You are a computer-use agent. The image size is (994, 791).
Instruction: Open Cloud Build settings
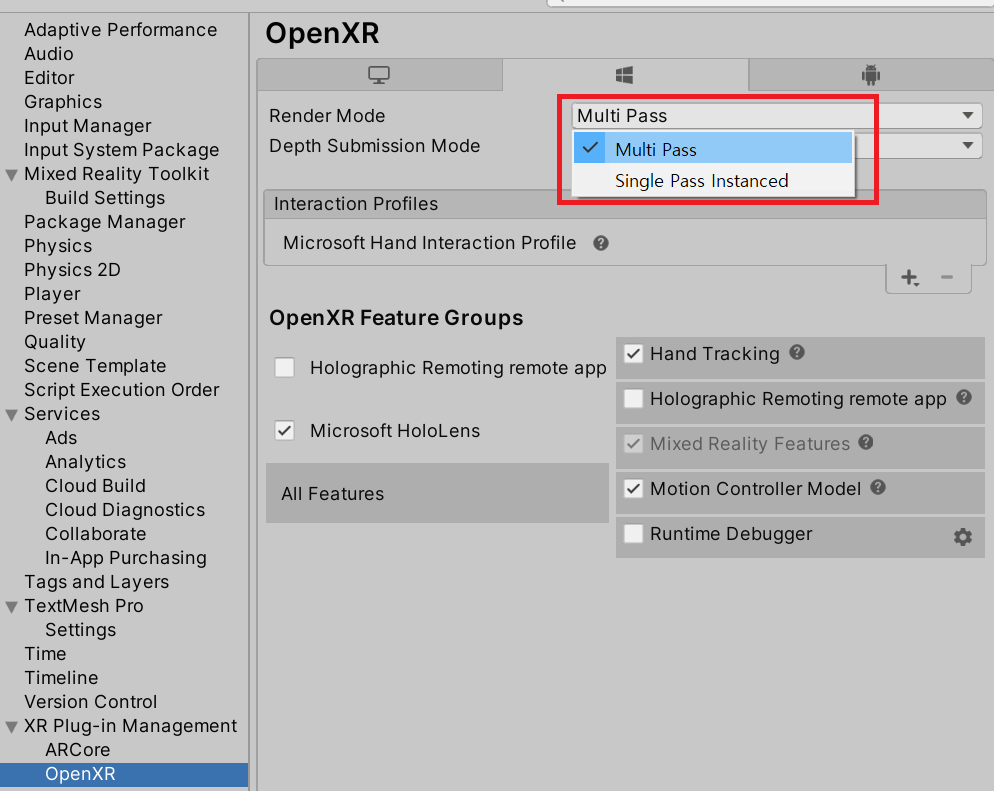(x=96, y=486)
